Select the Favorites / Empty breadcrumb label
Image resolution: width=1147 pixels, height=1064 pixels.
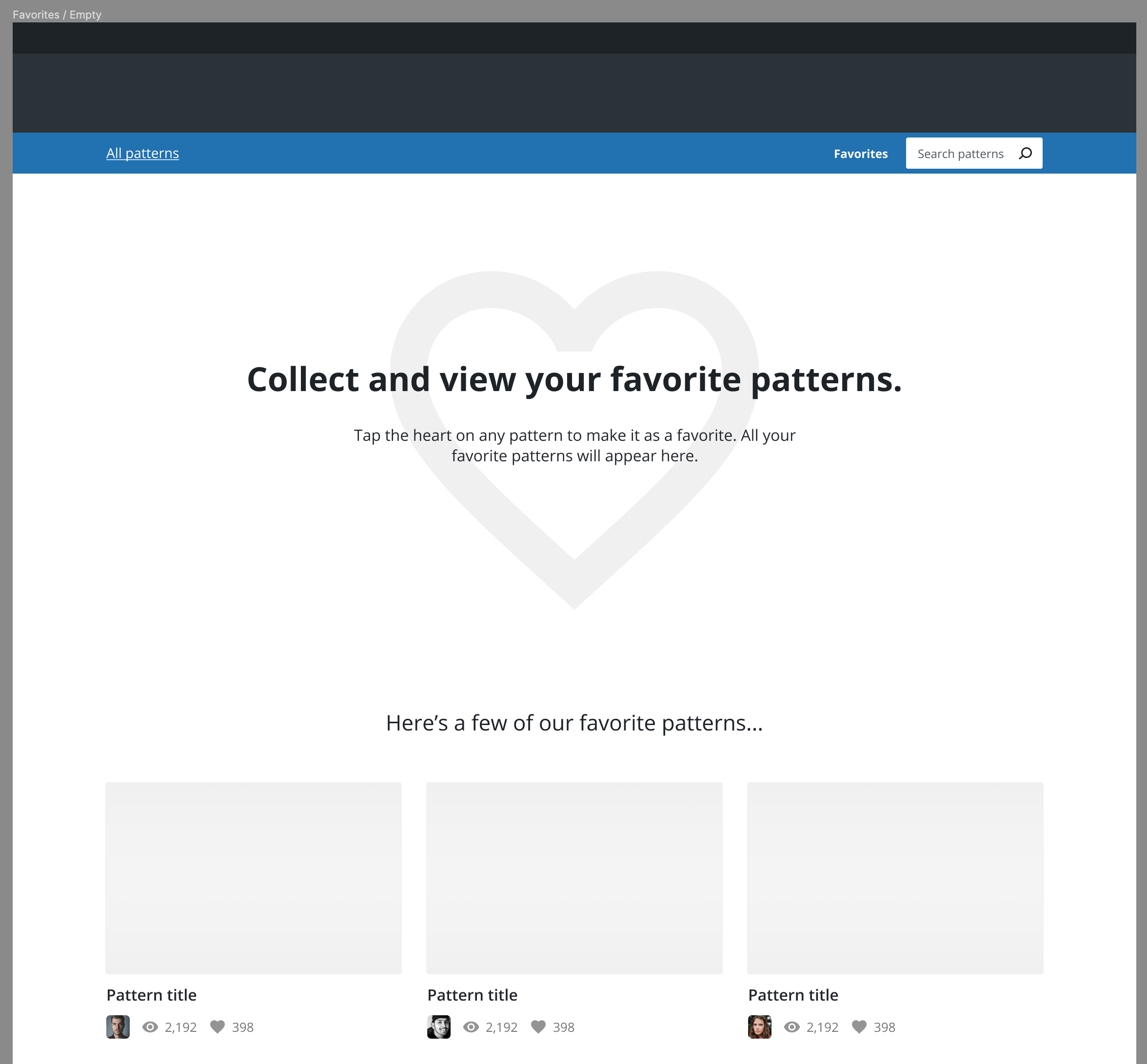pos(57,15)
